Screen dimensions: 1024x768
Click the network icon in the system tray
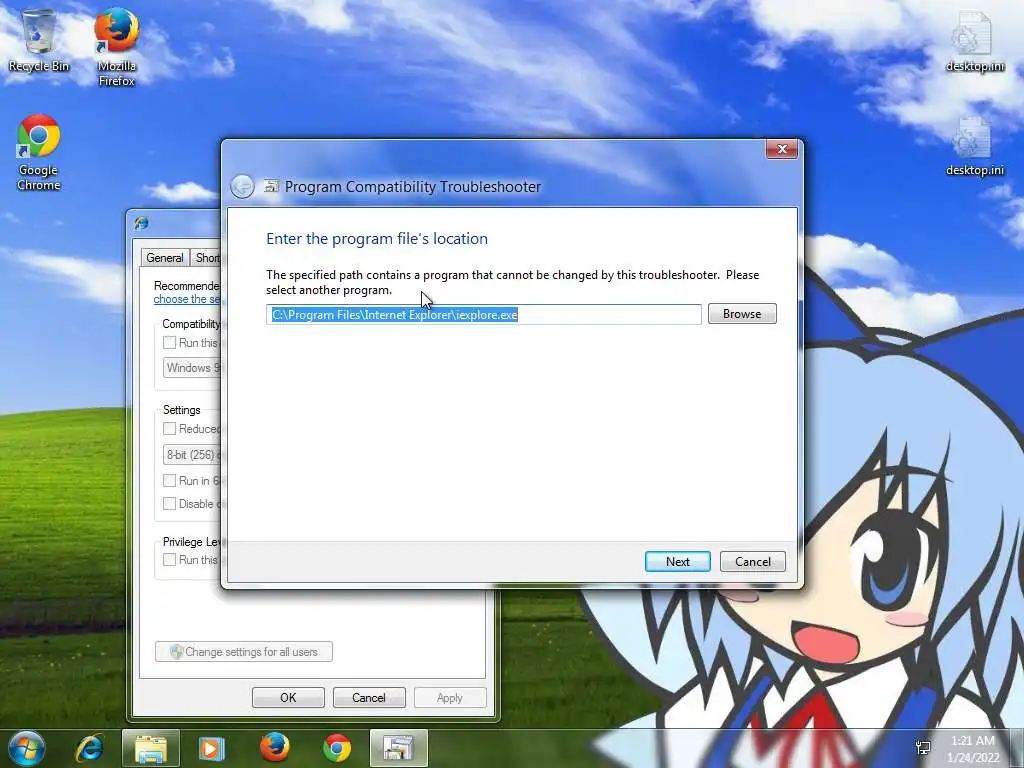923,748
